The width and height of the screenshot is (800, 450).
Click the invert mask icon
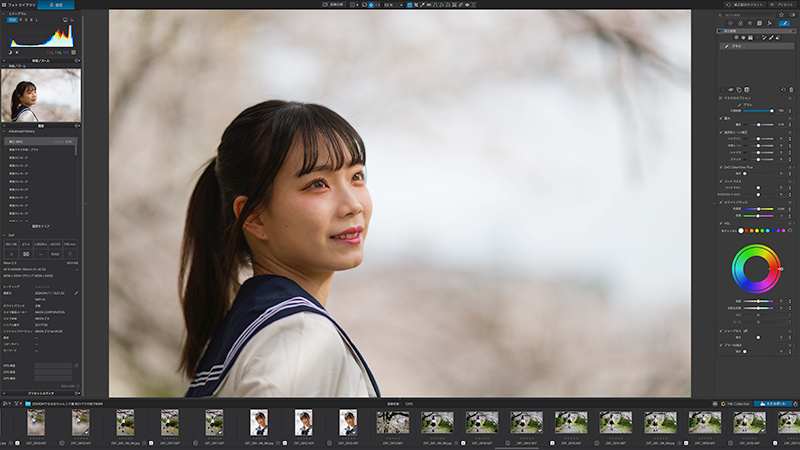click(746, 90)
